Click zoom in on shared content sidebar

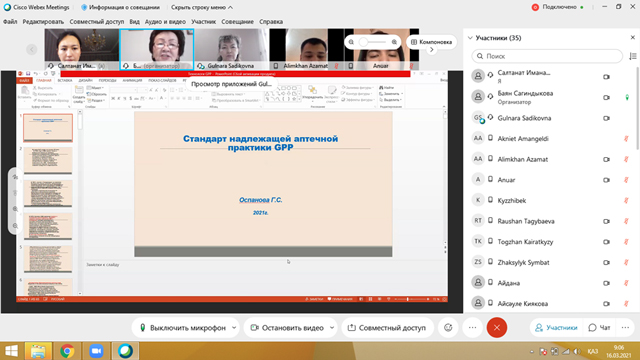16,209
